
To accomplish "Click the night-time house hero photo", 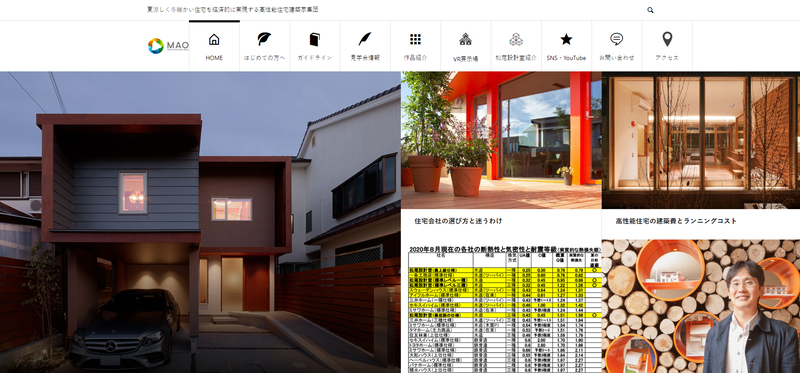I will coord(200,222).
